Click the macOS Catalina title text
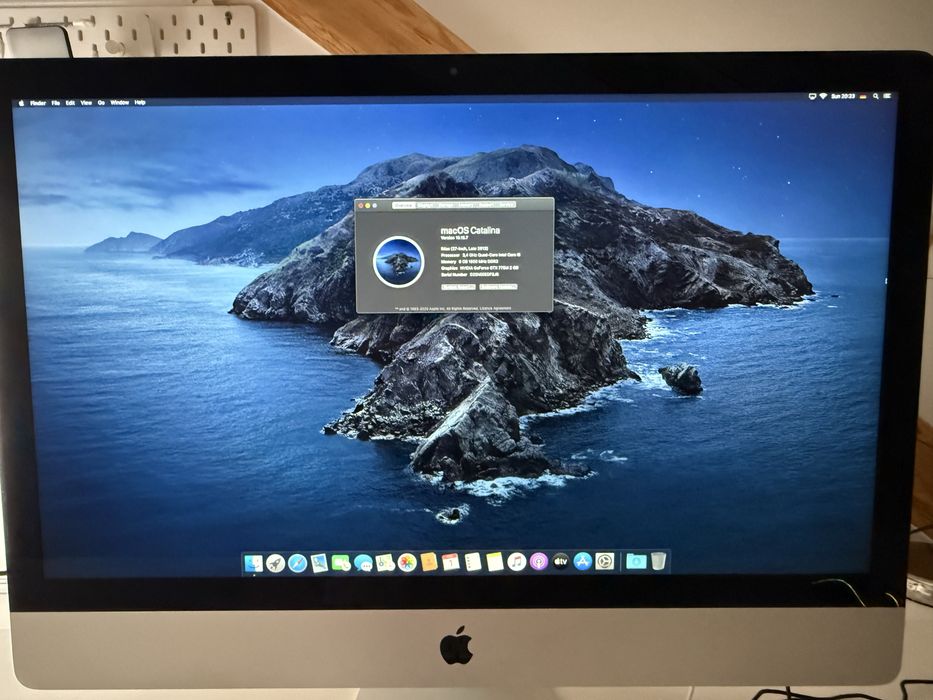 point(470,230)
